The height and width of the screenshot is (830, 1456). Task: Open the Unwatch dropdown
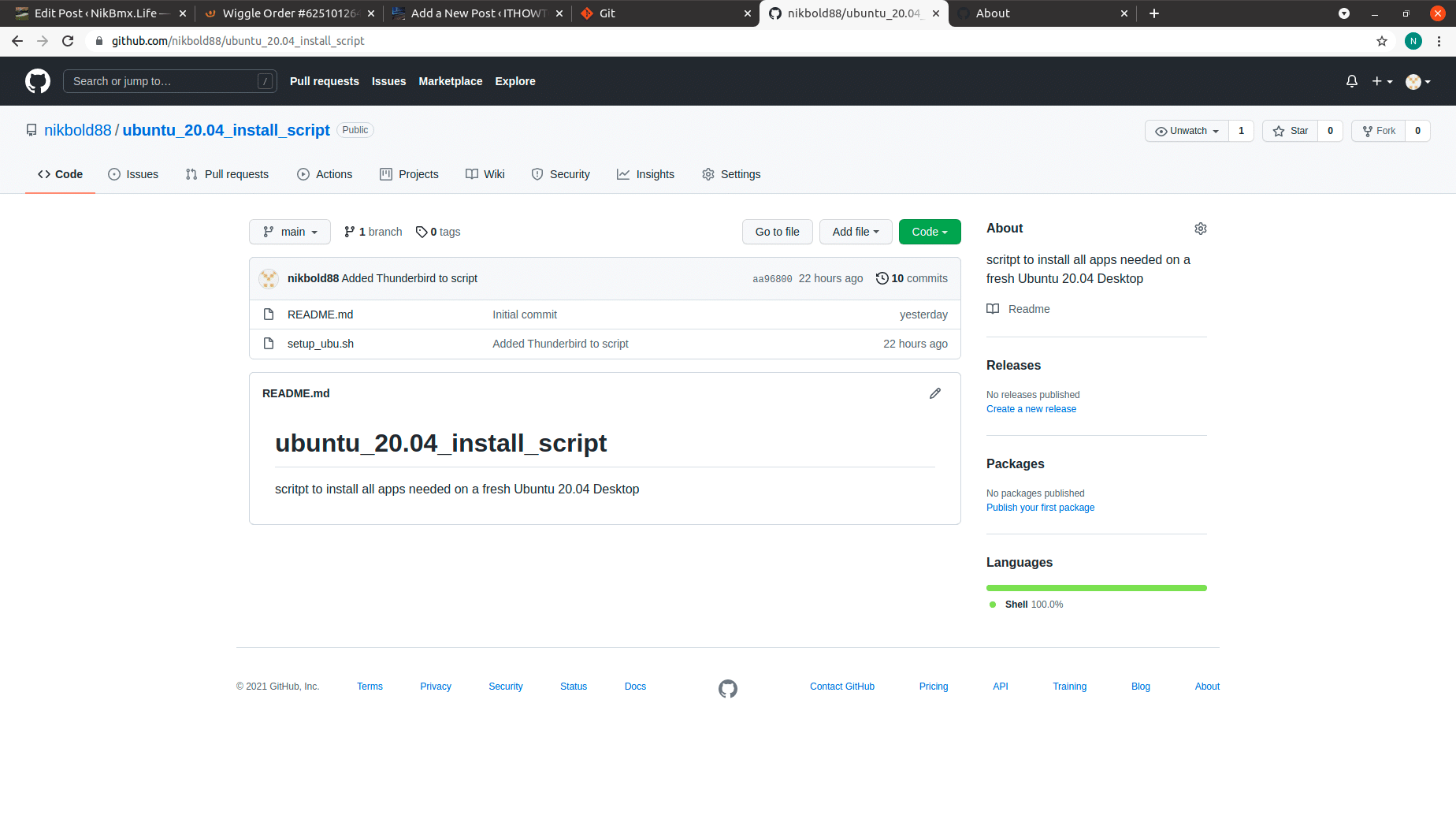click(x=1187, y=131)
